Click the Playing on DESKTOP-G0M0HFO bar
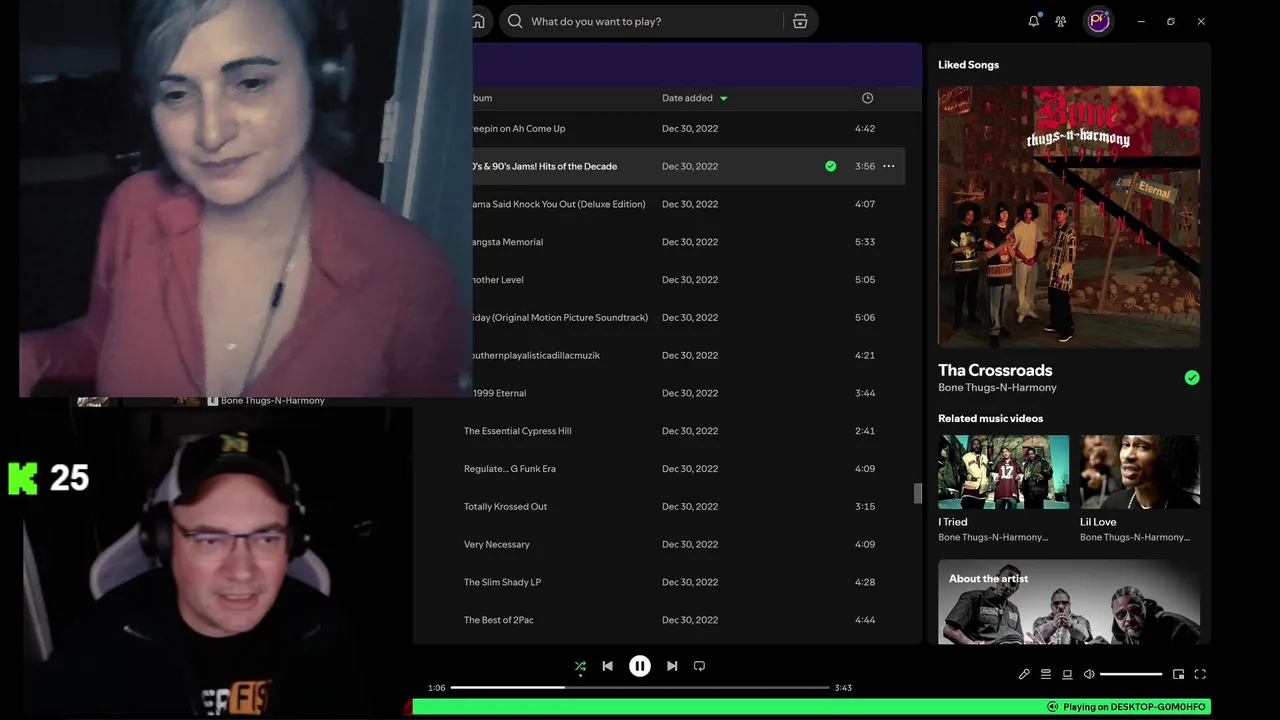 [x=812, y=707]
